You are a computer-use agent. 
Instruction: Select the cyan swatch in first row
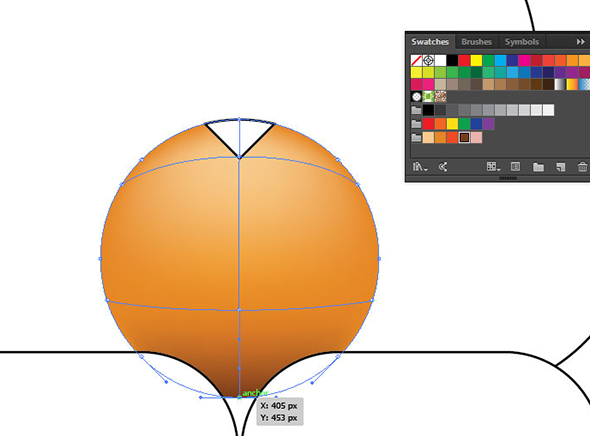pos(500,60)
